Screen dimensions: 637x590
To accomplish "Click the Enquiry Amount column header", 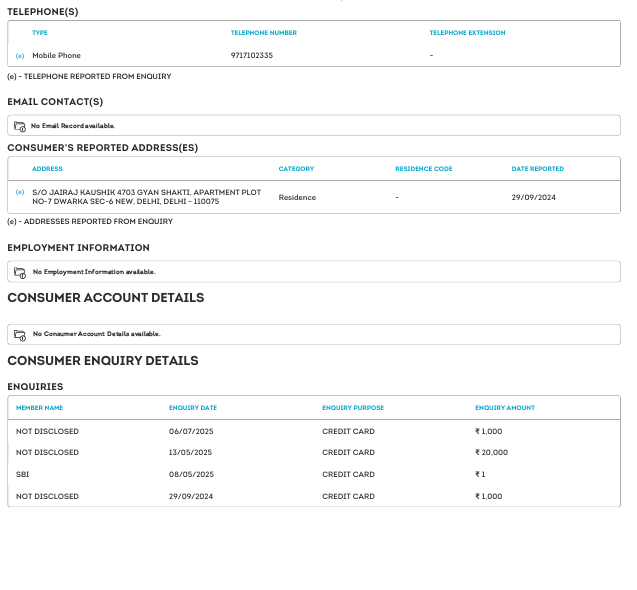I will 504,408.
